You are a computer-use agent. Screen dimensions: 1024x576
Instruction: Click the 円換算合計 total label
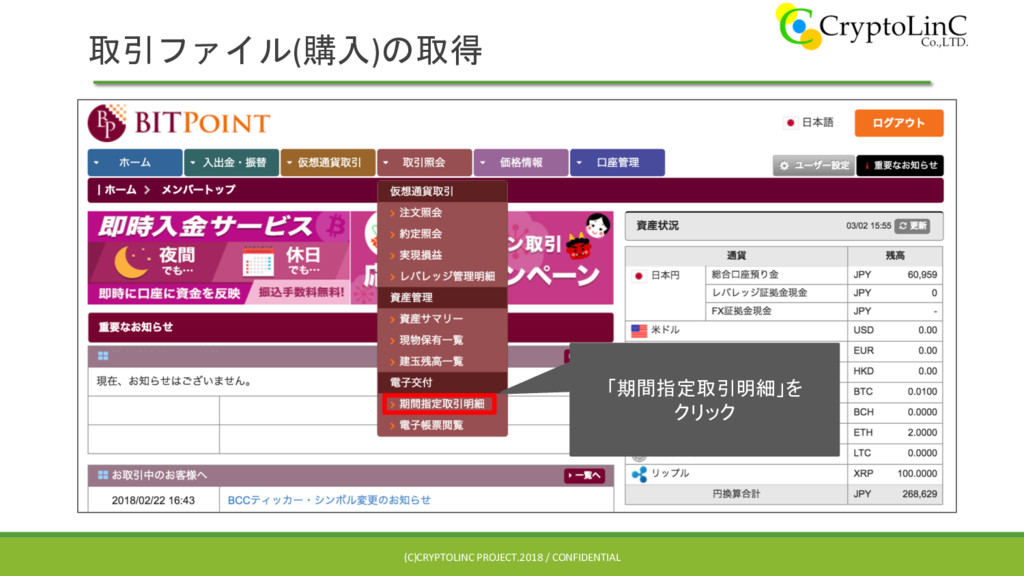(736, 494)
